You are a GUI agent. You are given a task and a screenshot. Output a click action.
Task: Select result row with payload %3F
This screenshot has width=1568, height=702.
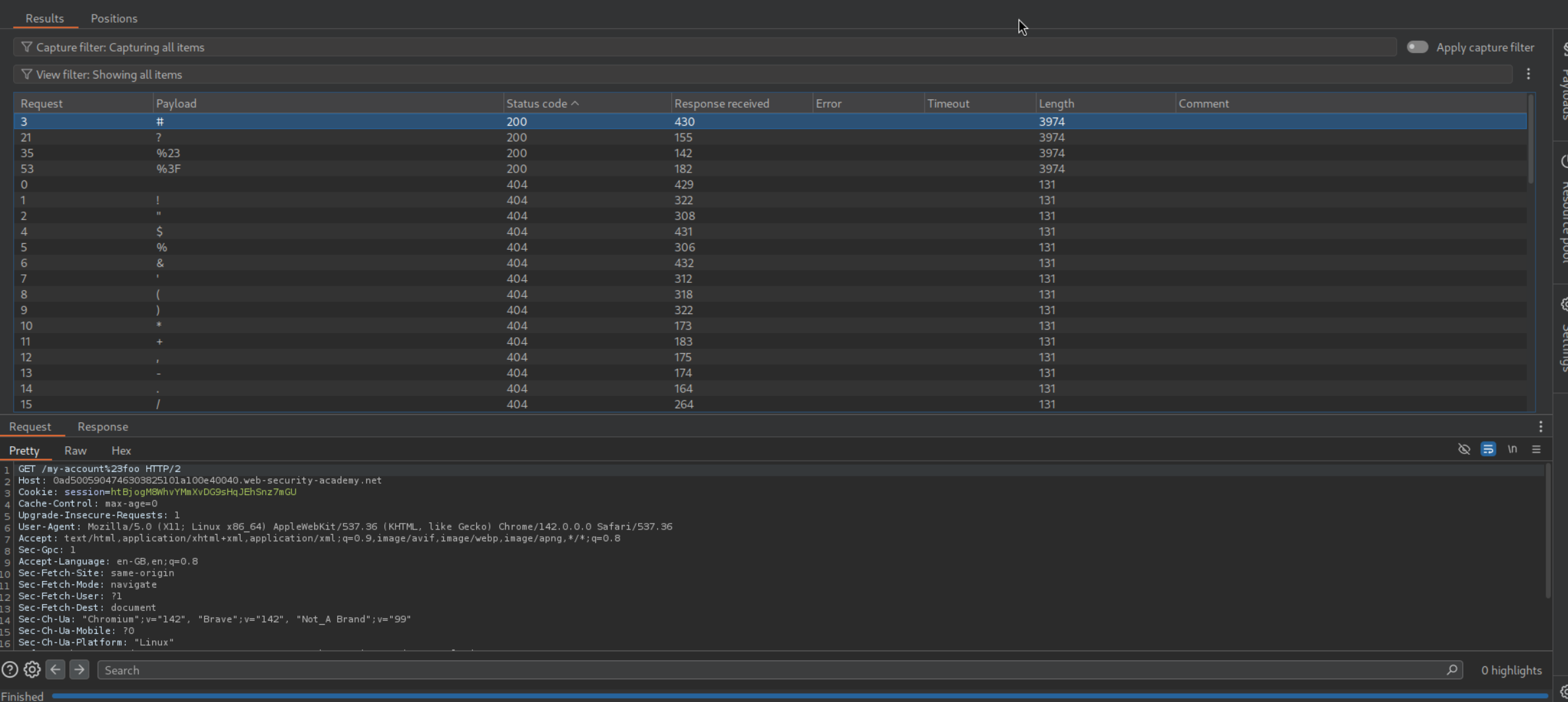(169, 169)
